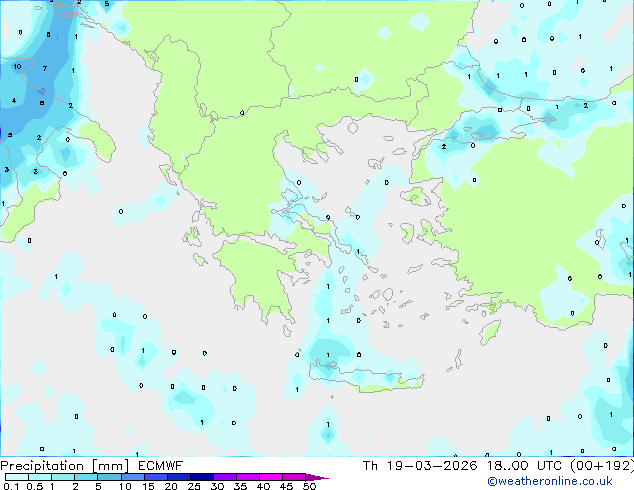Screen dimensions: 634x490
Task: Click the time '18..00 UTC'
Action: pyautogui.click(x=524, y=466)
